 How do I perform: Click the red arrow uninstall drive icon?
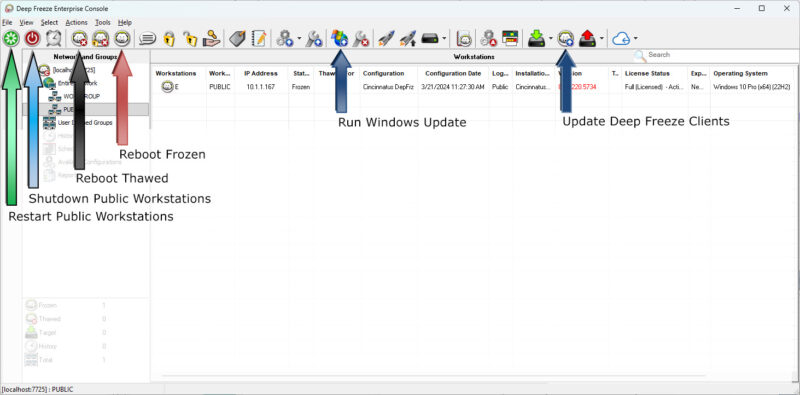click(x=588, y=38)
